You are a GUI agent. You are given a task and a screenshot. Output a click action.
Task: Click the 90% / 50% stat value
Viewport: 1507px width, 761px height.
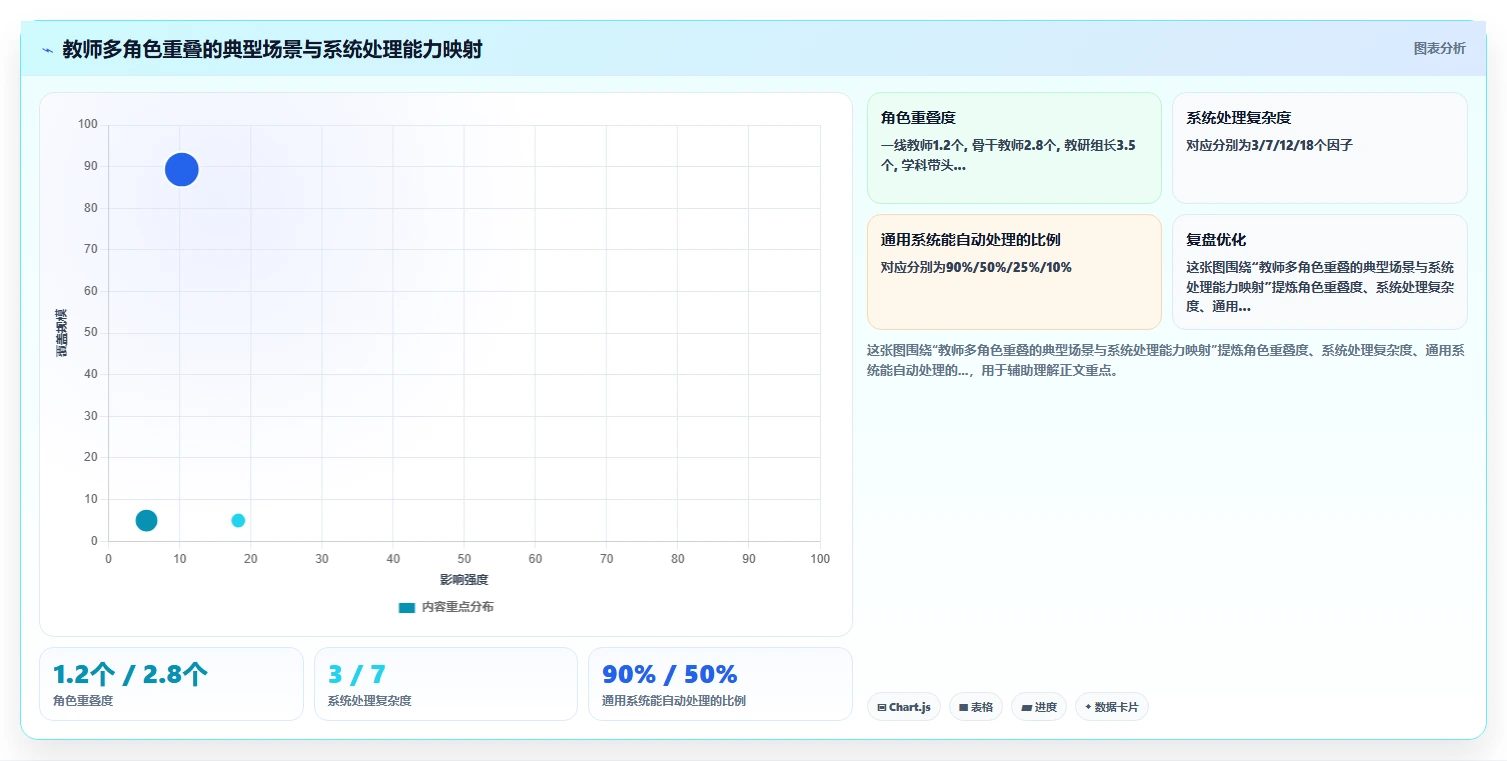click(669, 674)
